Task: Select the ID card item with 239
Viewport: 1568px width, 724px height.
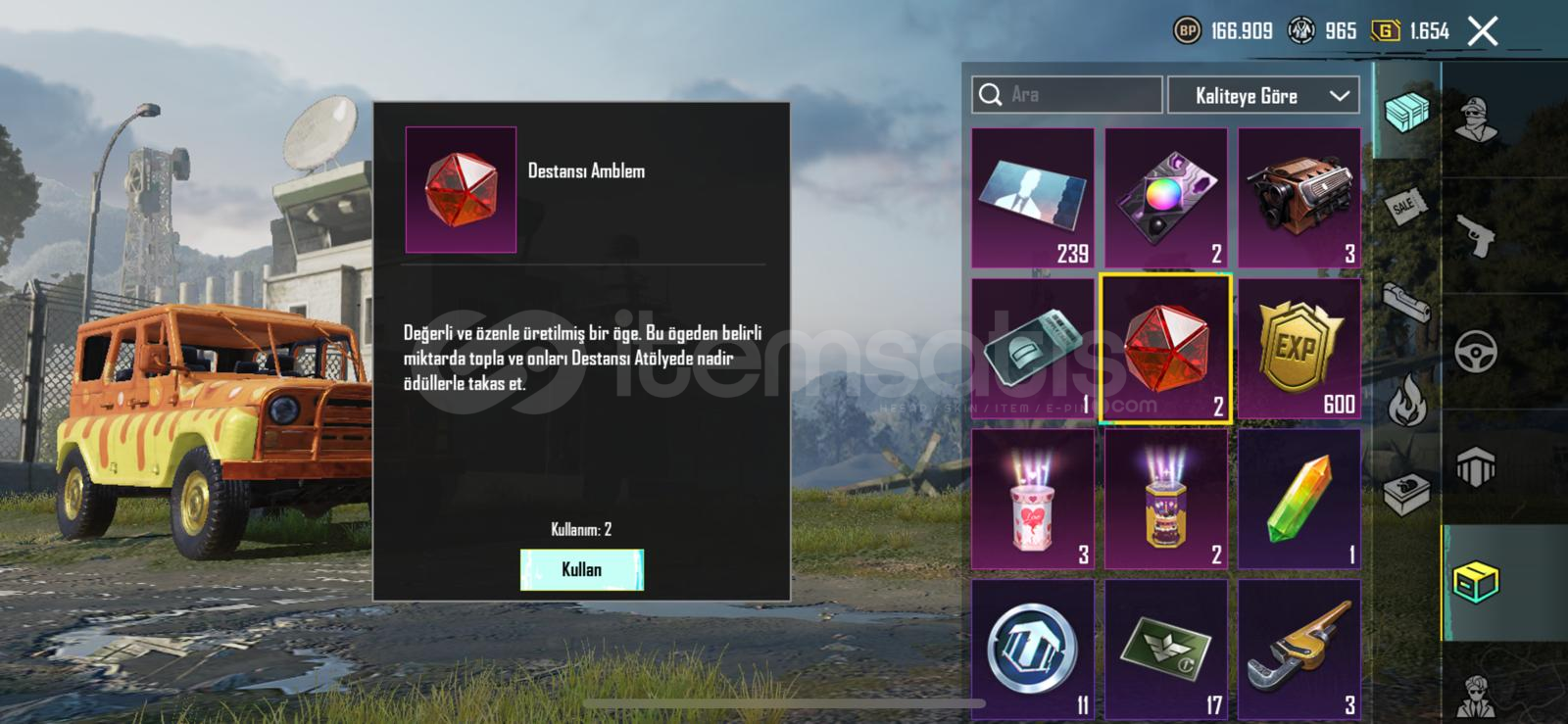Action: coord(1033,198)
